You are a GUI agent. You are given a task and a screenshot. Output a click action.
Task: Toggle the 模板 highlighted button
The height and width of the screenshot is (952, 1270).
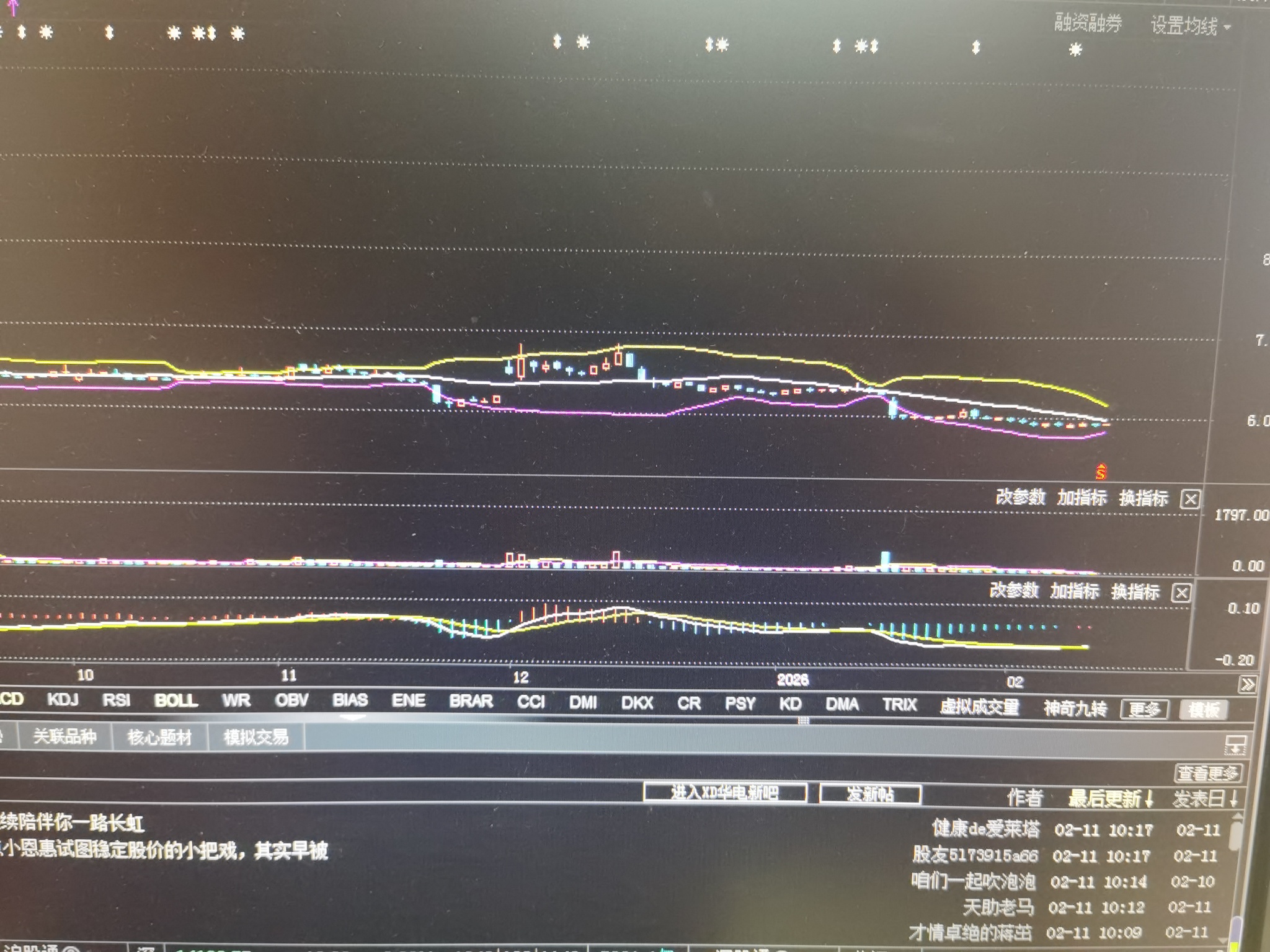coord(1204,710)
